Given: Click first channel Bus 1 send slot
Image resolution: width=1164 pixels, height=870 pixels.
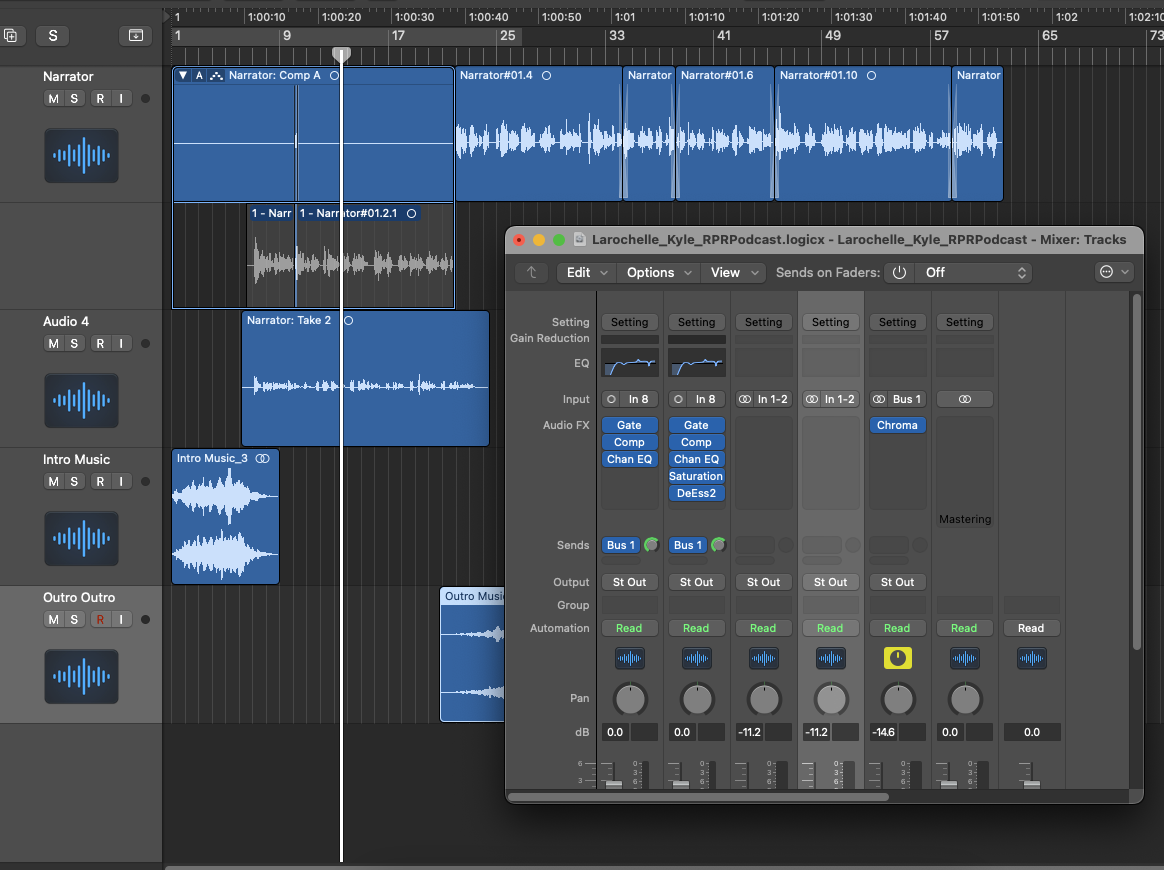Looking at the screenshot, I should pyautogui.click(x=621, y=545).
